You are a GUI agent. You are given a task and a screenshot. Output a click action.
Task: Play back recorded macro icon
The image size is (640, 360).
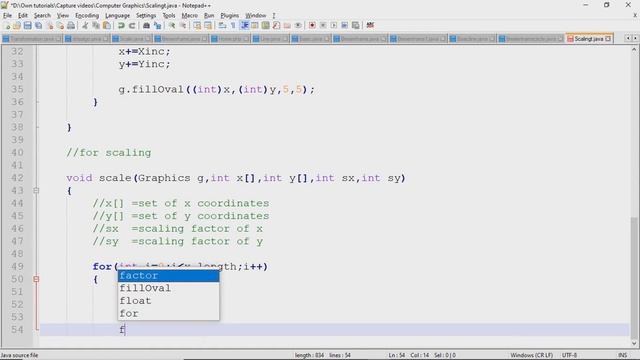[x=334, y=25]
